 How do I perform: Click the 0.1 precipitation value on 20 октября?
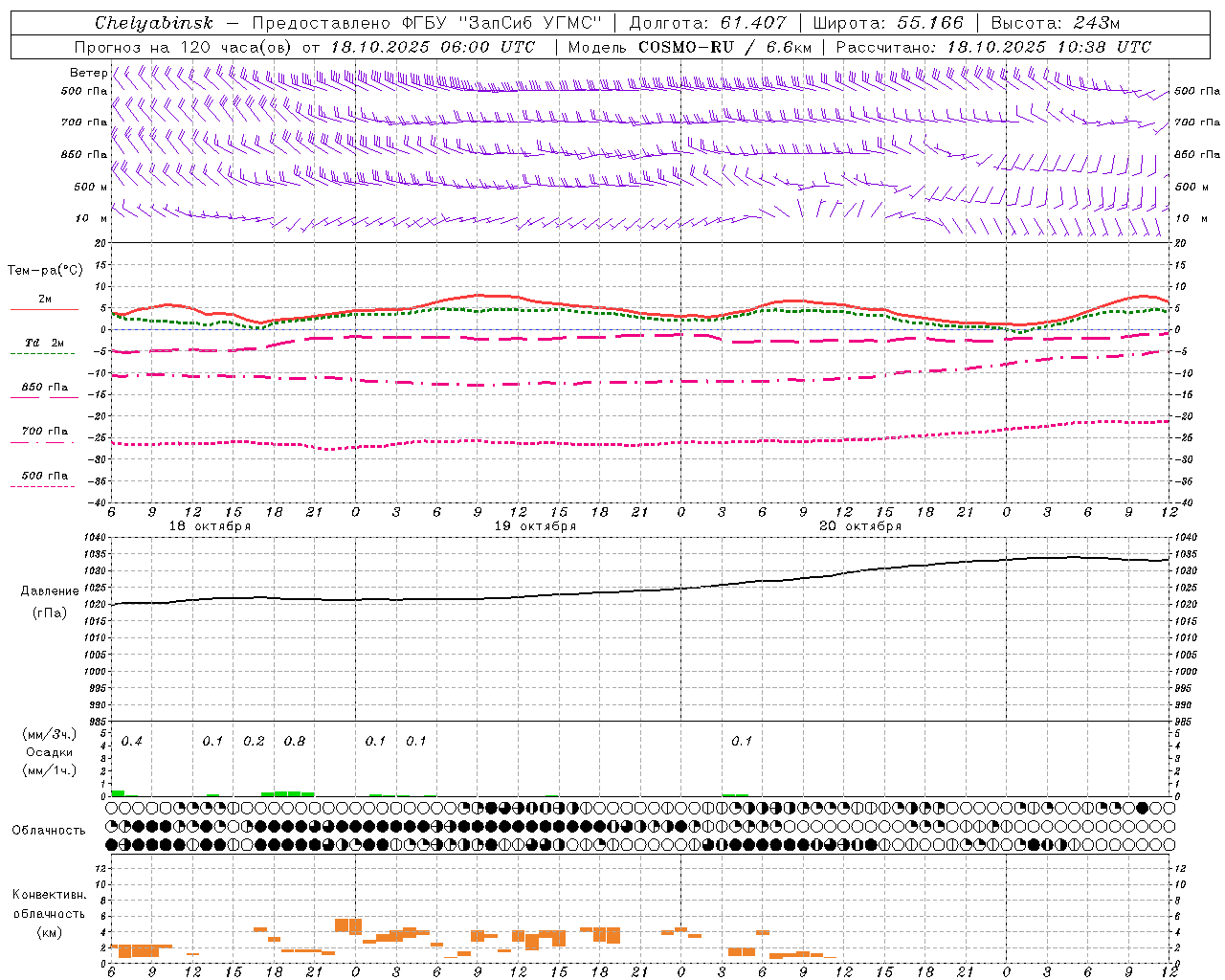742,742
